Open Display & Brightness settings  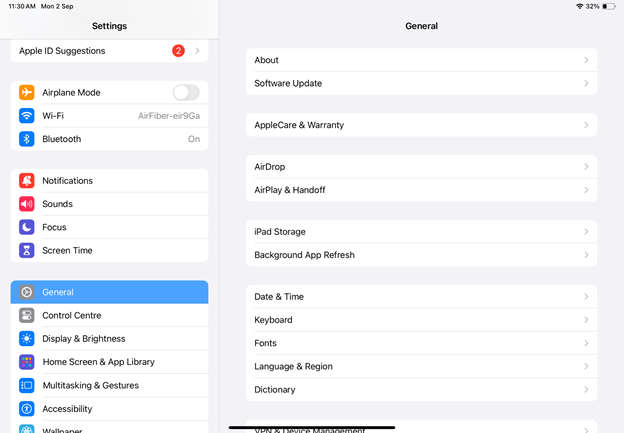[x=109, y=339]
